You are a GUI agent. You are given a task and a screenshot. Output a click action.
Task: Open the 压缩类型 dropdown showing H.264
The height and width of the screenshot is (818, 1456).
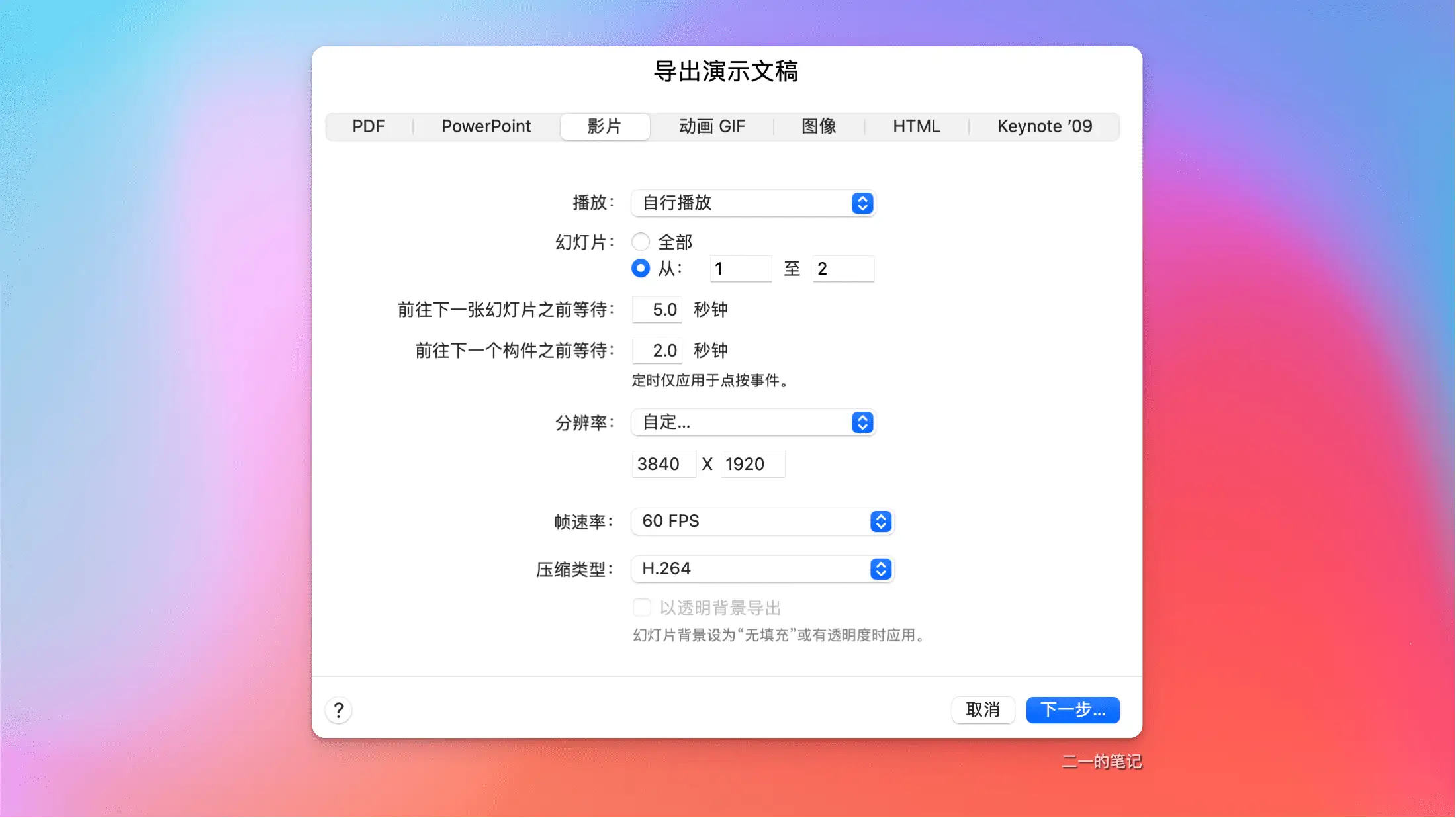[762, 569]
